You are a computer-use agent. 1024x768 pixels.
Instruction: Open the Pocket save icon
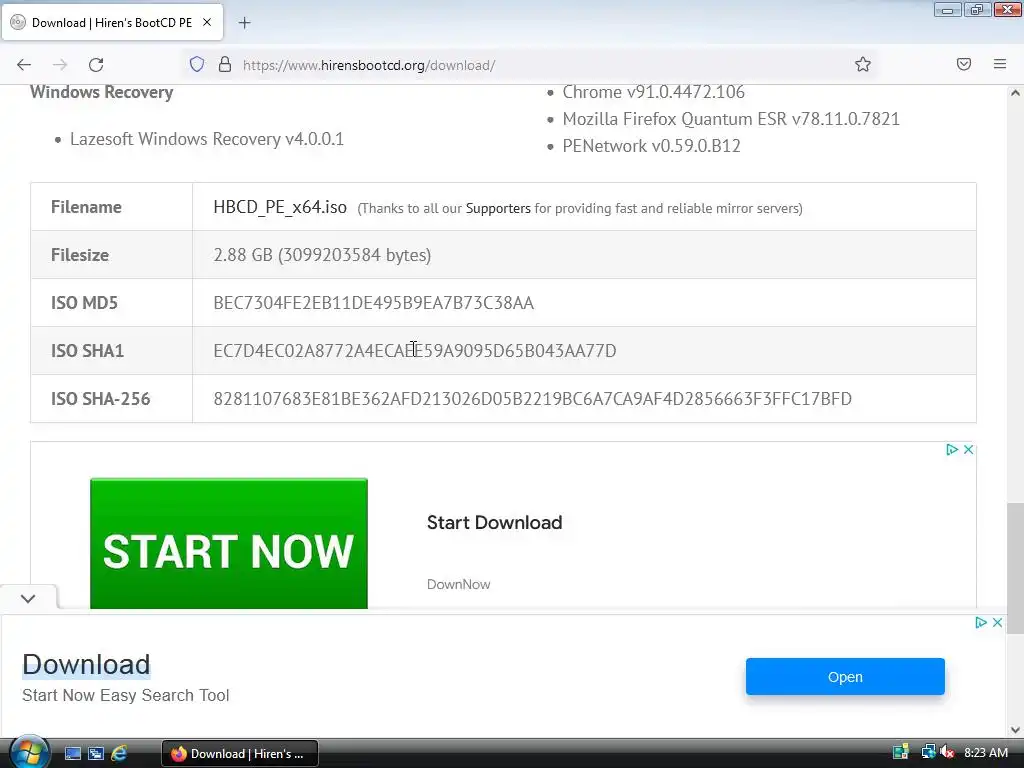964,64
